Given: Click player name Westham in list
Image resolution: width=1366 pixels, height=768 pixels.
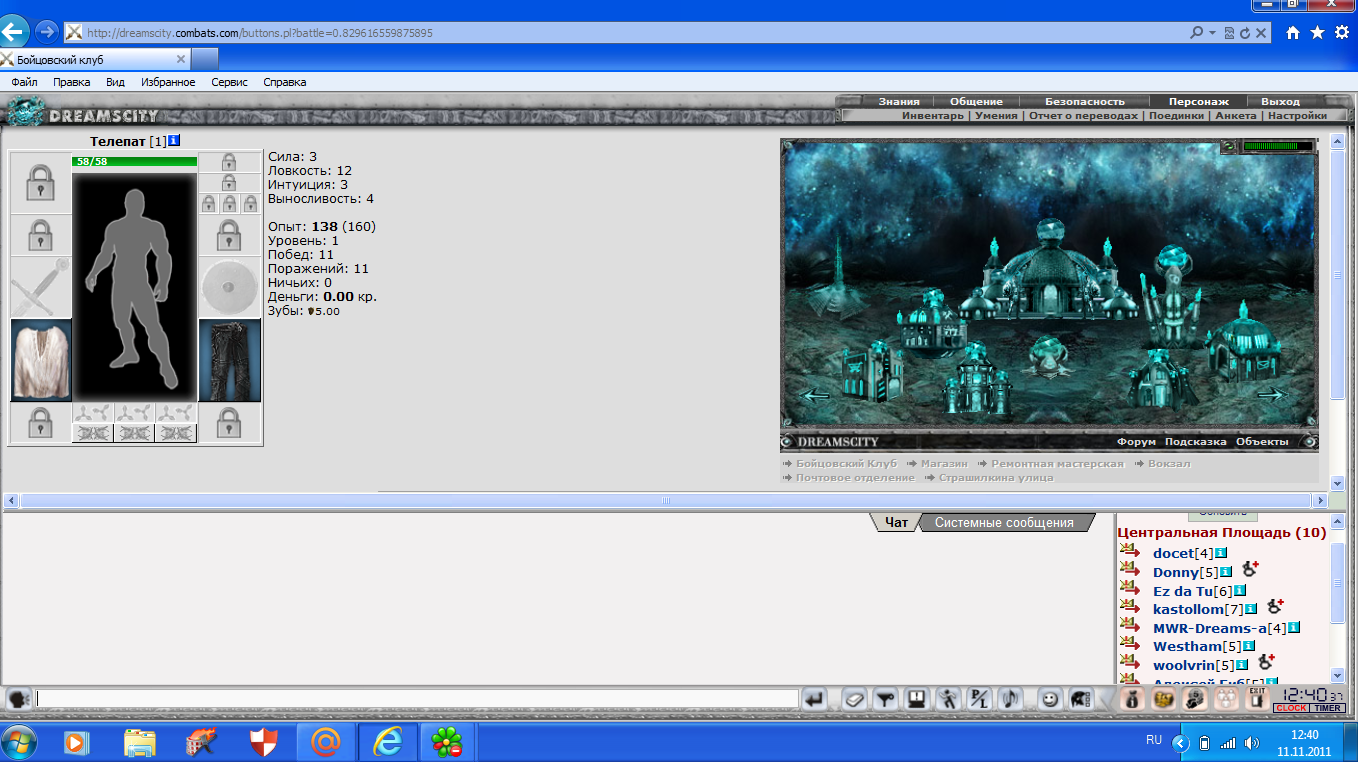Looking at the screenshot, I should click(x=1187, y=646).
